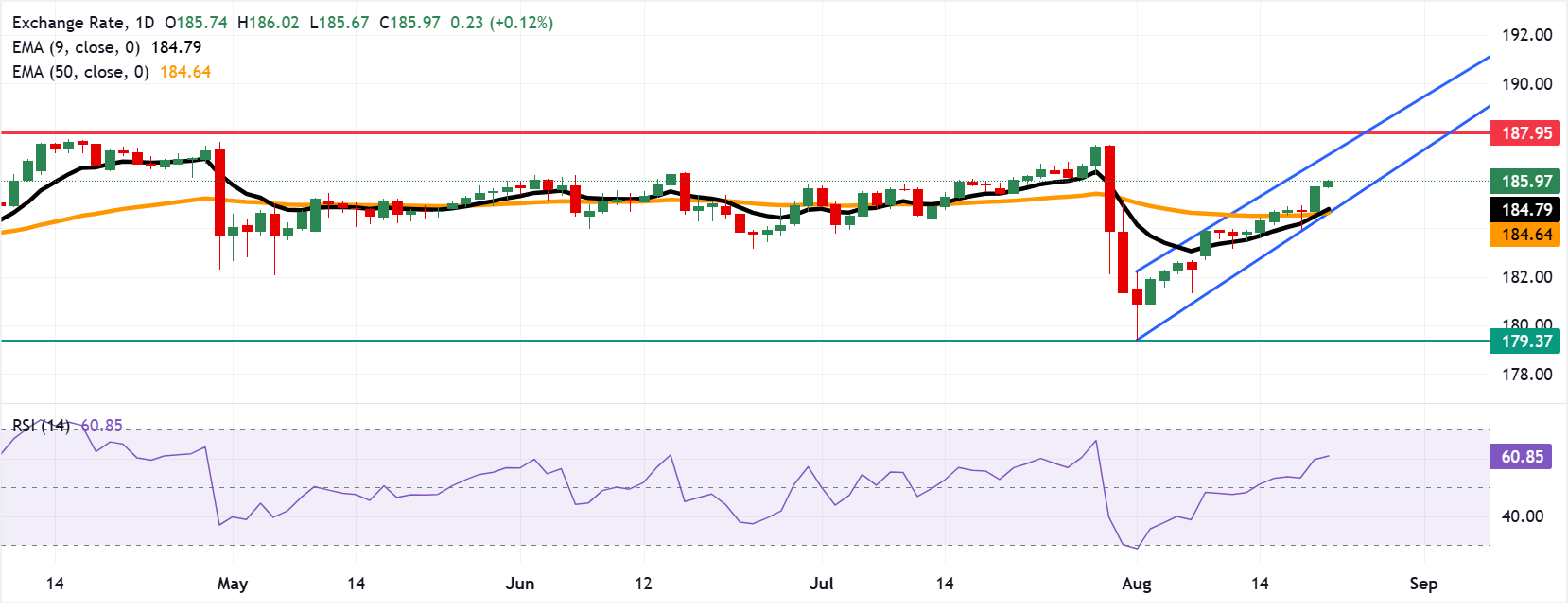The height and width of the screenshot is (612, 1568).
Task: Click the 12 date label between Jun and Jul
Action: click(643, 584)
